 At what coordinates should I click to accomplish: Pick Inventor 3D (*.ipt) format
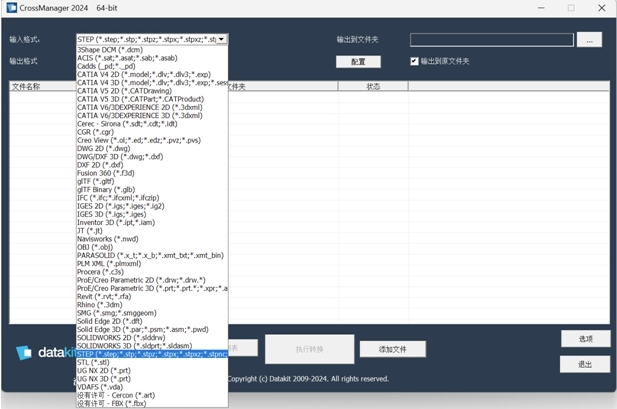tap(152, 222)
